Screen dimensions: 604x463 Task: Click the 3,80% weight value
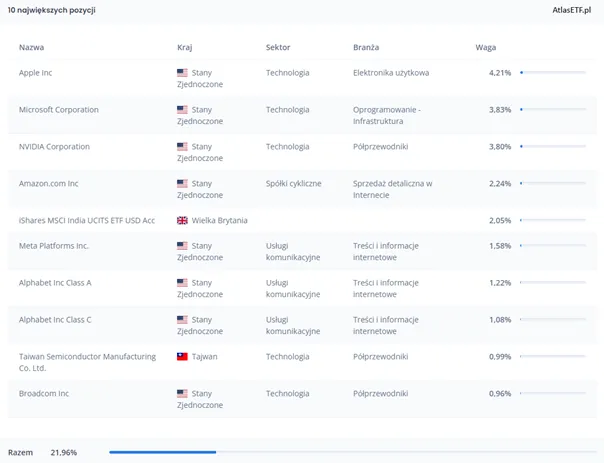point(500,147)
